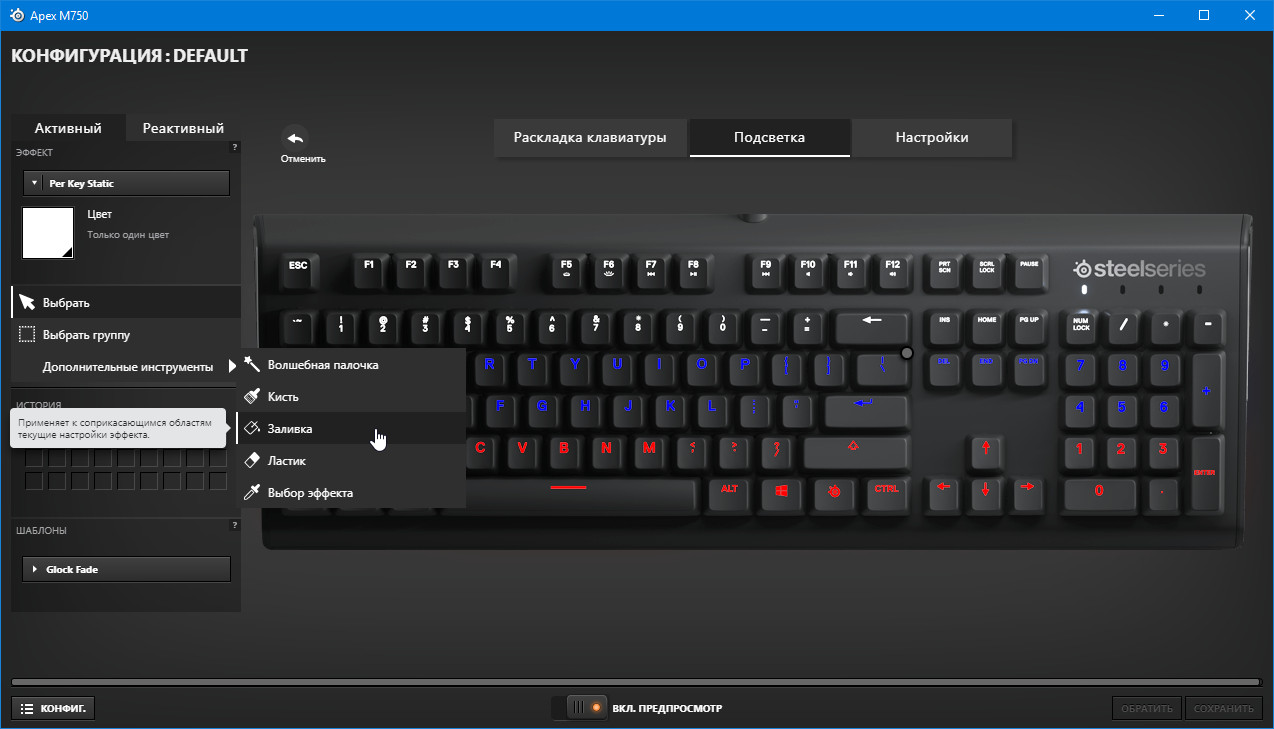Expand Дополнительные инструменты submenu
The image size is (1274, 729).
tap(126, 367)
